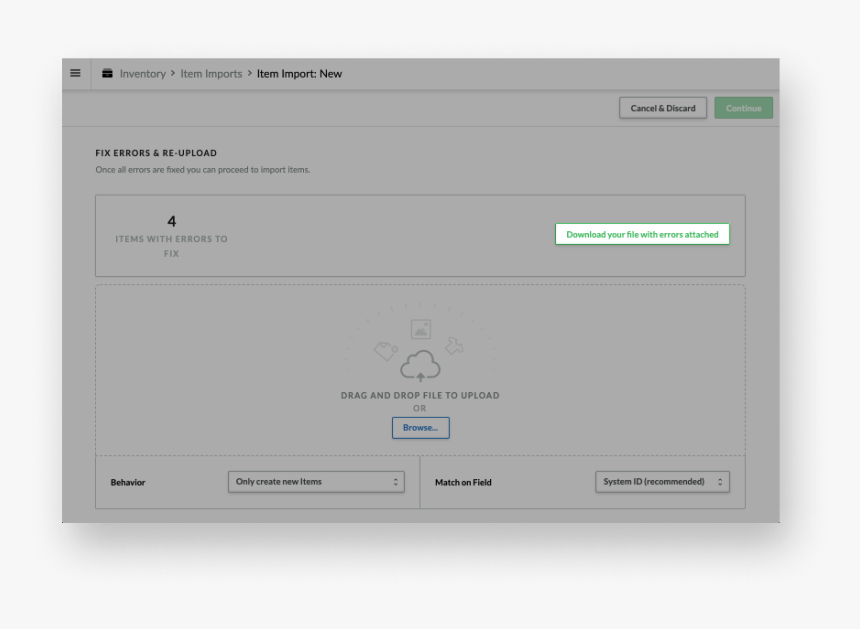Click the 'Match on Field' label
The image size is (860, 629).
[463, 483]
